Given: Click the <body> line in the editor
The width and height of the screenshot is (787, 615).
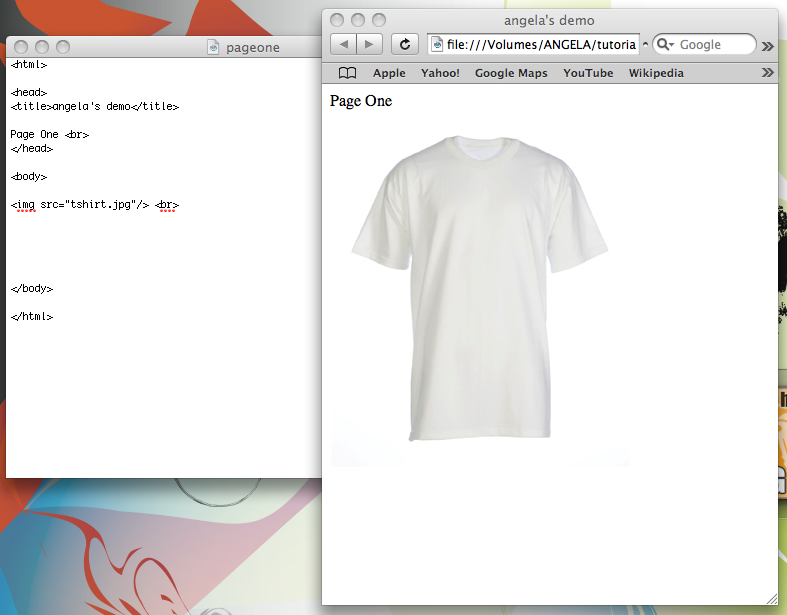Looking at the screenshot, I should pyautogui.click(x=29, y=176).
